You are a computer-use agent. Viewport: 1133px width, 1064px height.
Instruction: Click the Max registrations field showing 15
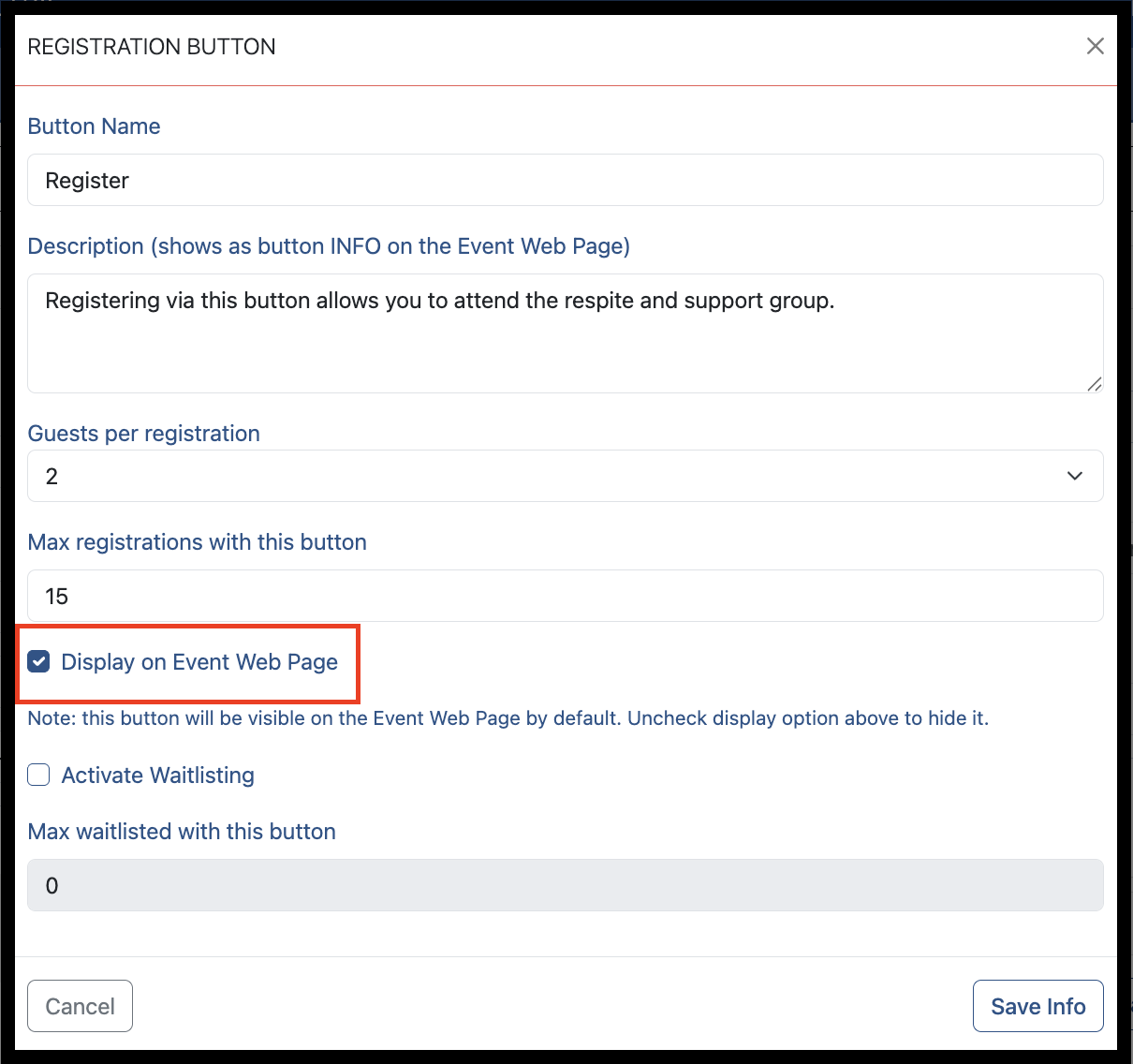pyautogui.click(x=566, y=596)
